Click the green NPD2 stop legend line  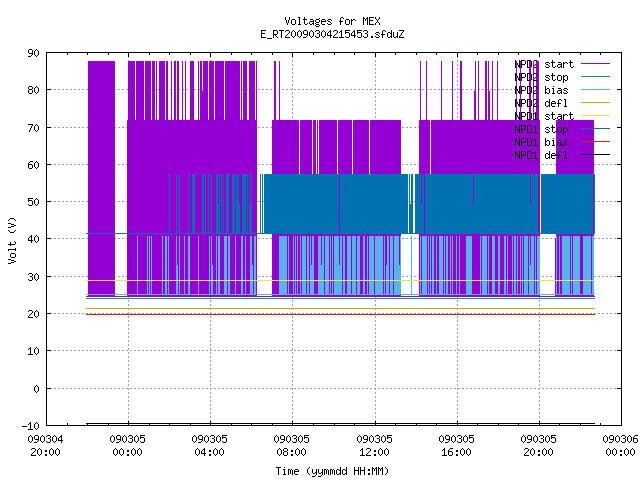point(595,76)
